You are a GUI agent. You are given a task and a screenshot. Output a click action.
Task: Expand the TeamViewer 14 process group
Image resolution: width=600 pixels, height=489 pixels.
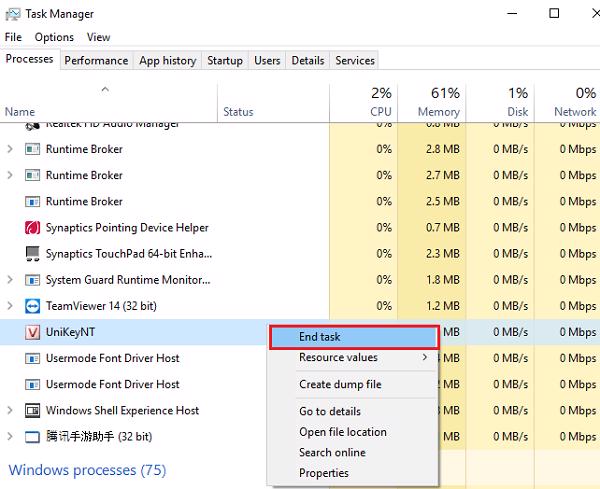click(10, 306)
